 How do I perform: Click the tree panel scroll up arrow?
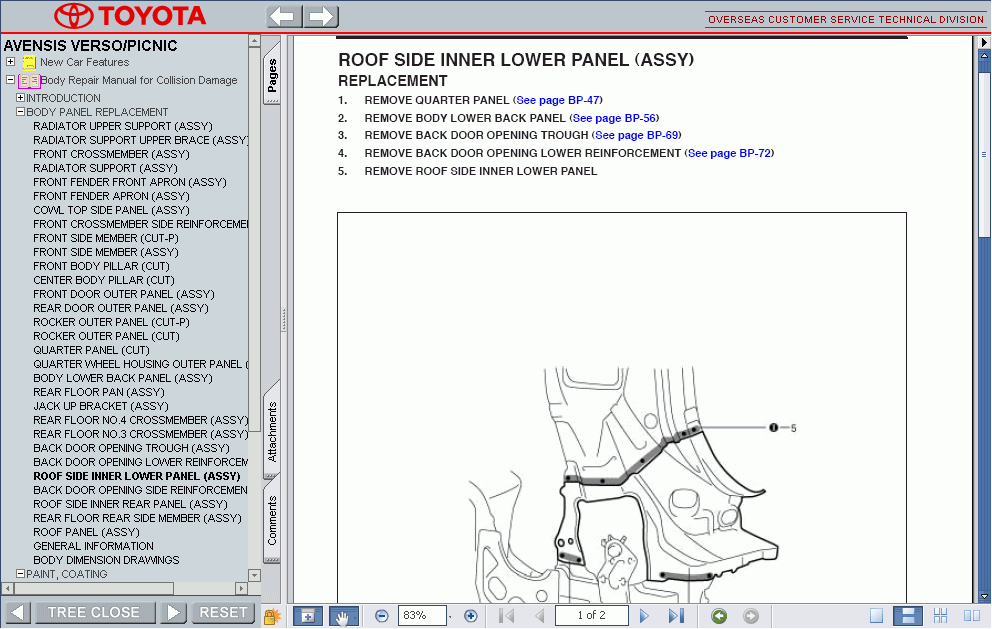(x=254, y=41)
